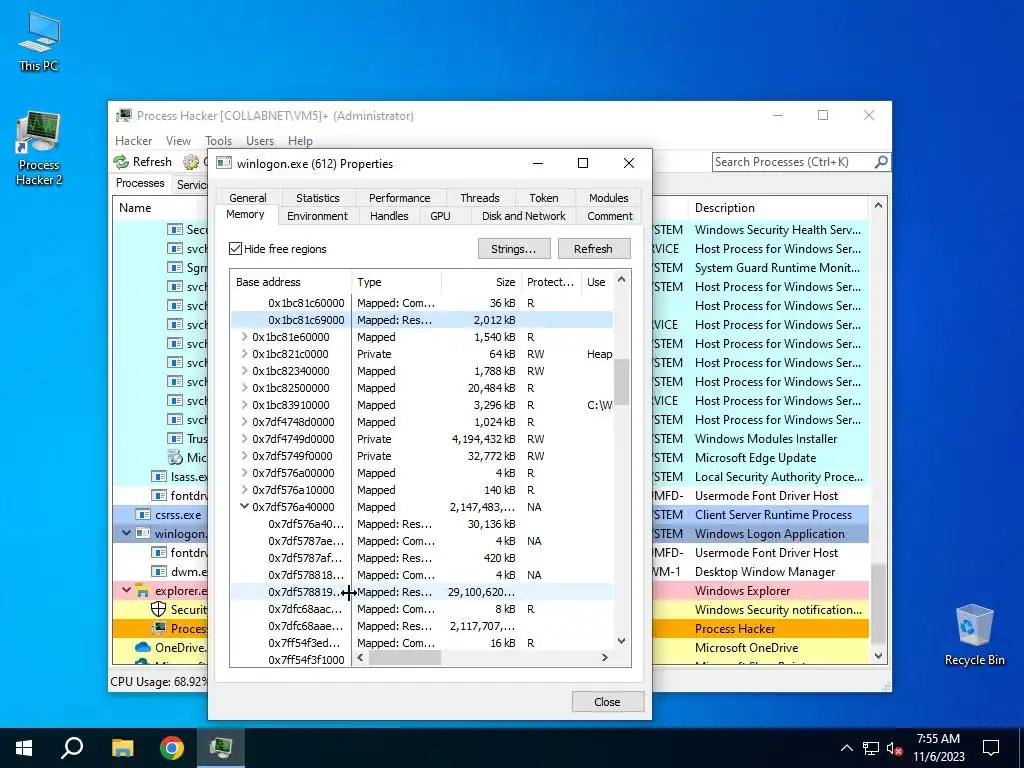Screen dimensions: 1024x768
Task: Switch to the Threads tab
Action: [479, 198]
